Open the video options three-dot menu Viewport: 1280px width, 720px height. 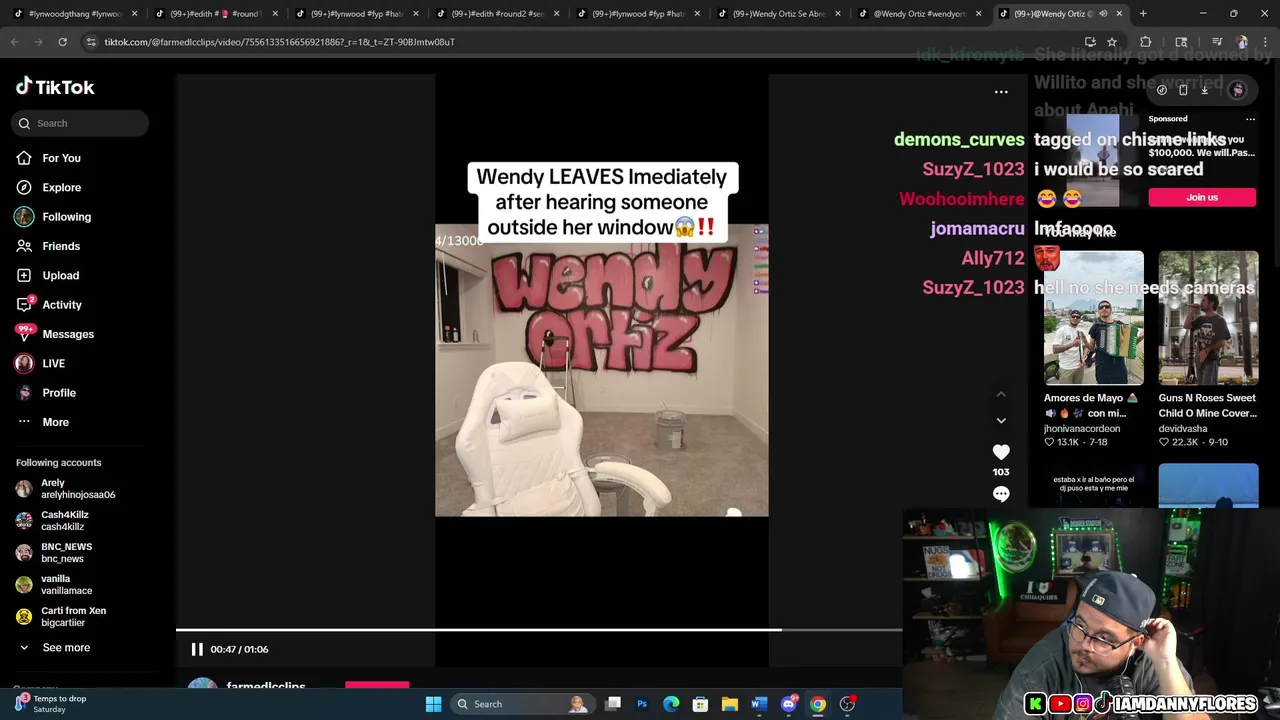(1001, 92)
